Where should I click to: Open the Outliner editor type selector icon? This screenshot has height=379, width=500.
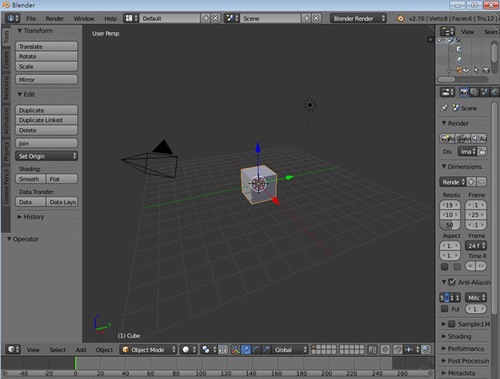(447, 32)
